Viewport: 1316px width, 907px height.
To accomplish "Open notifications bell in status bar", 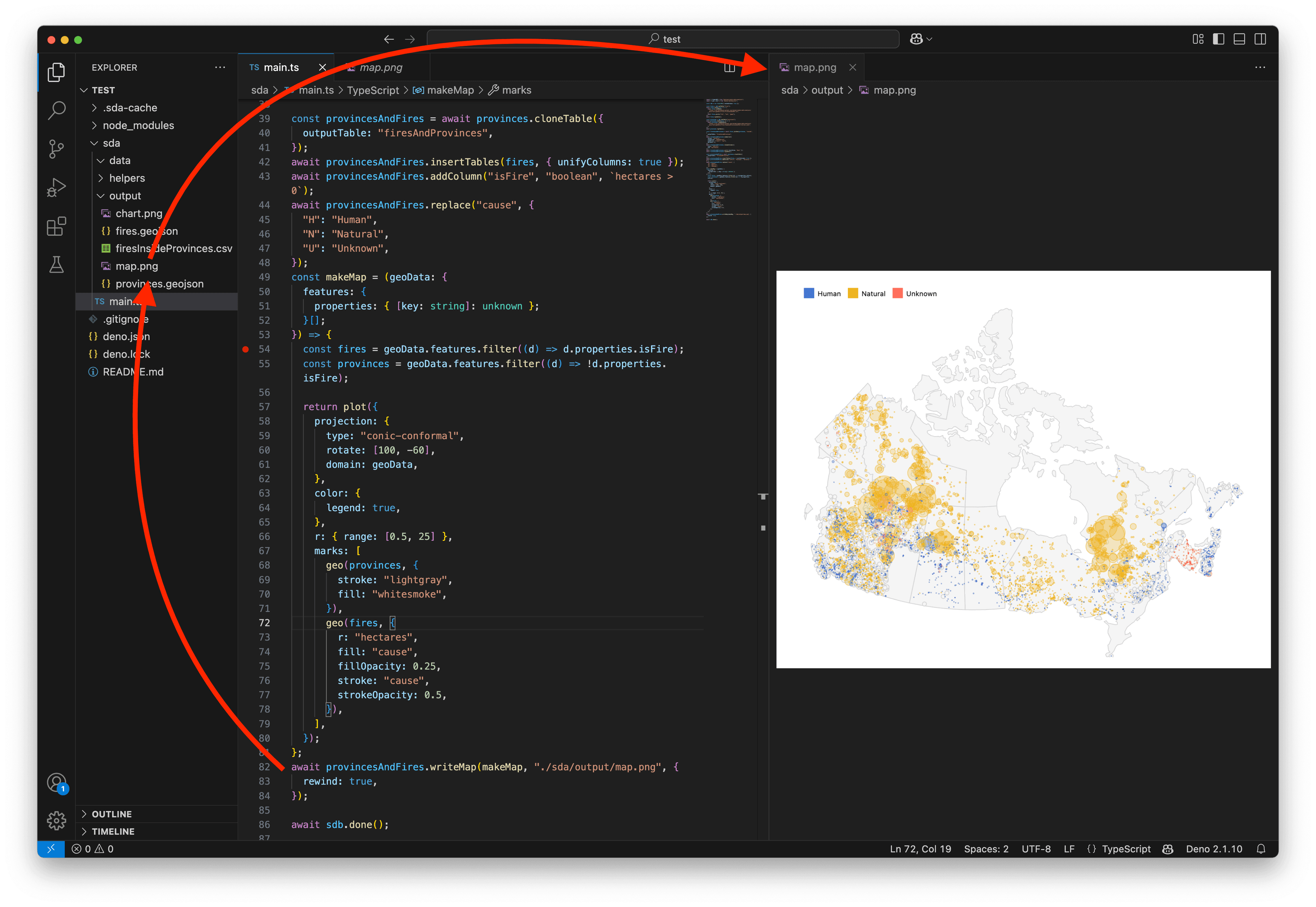I will (x=1261, y=848).
